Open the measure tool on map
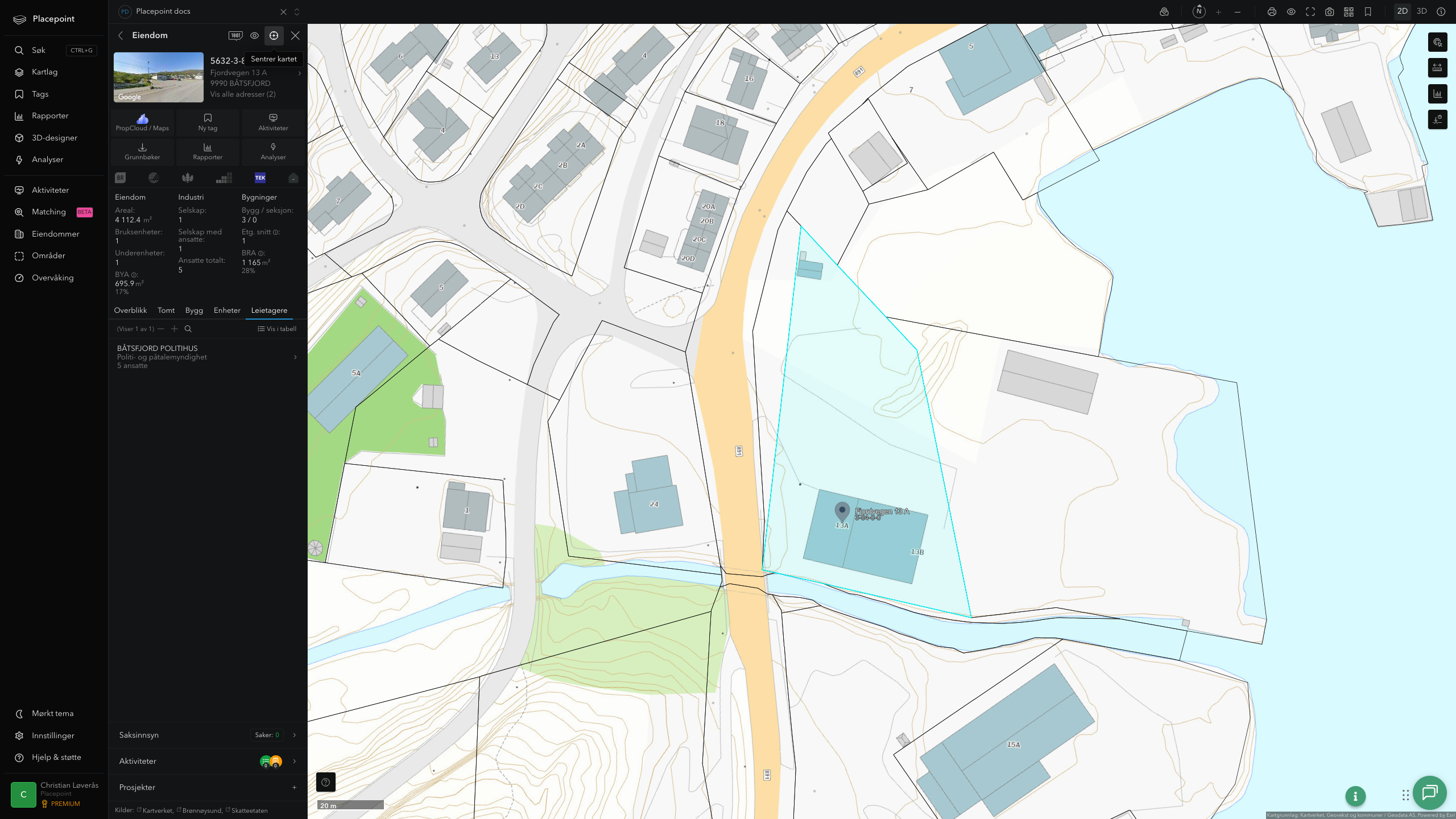The width and height of the screenshot is (1456, 819). click(1438, 68)
